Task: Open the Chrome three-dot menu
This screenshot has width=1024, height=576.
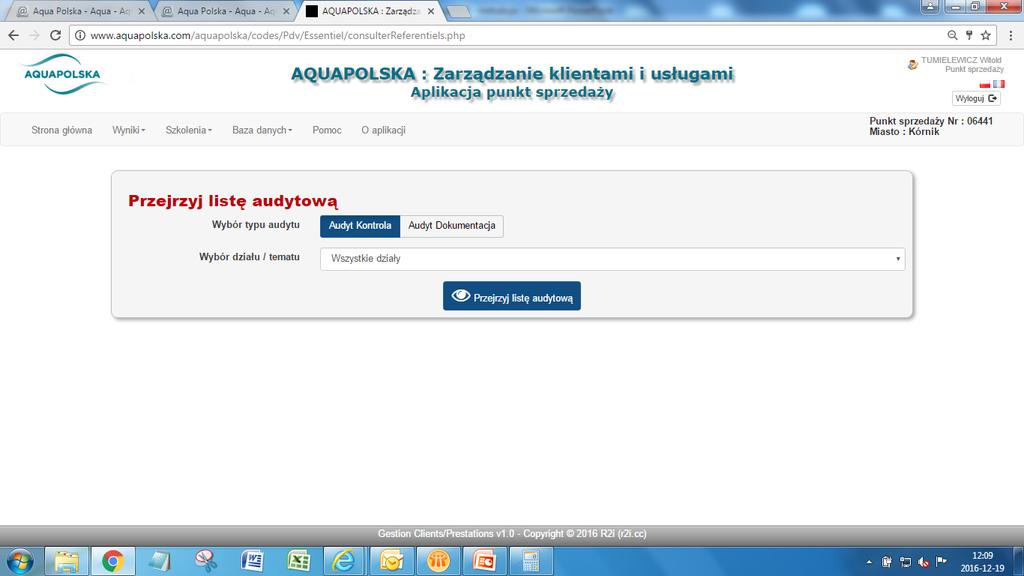Action: coord(1011,35)
